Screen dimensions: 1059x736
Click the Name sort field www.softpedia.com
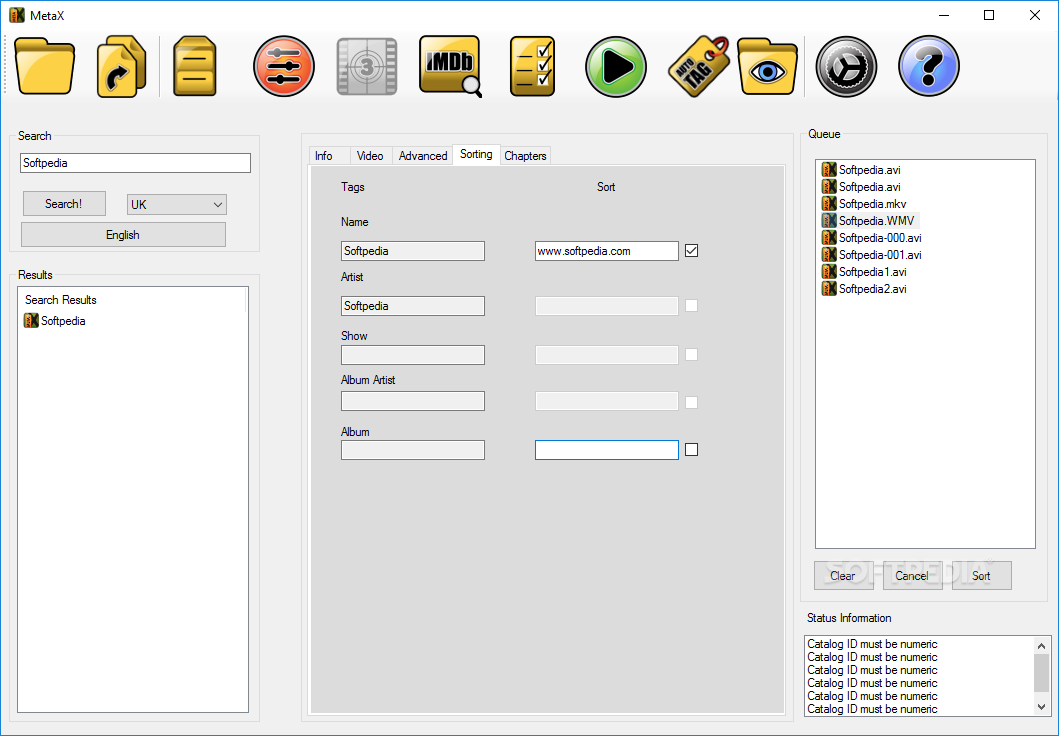click(x=606, y=251)
